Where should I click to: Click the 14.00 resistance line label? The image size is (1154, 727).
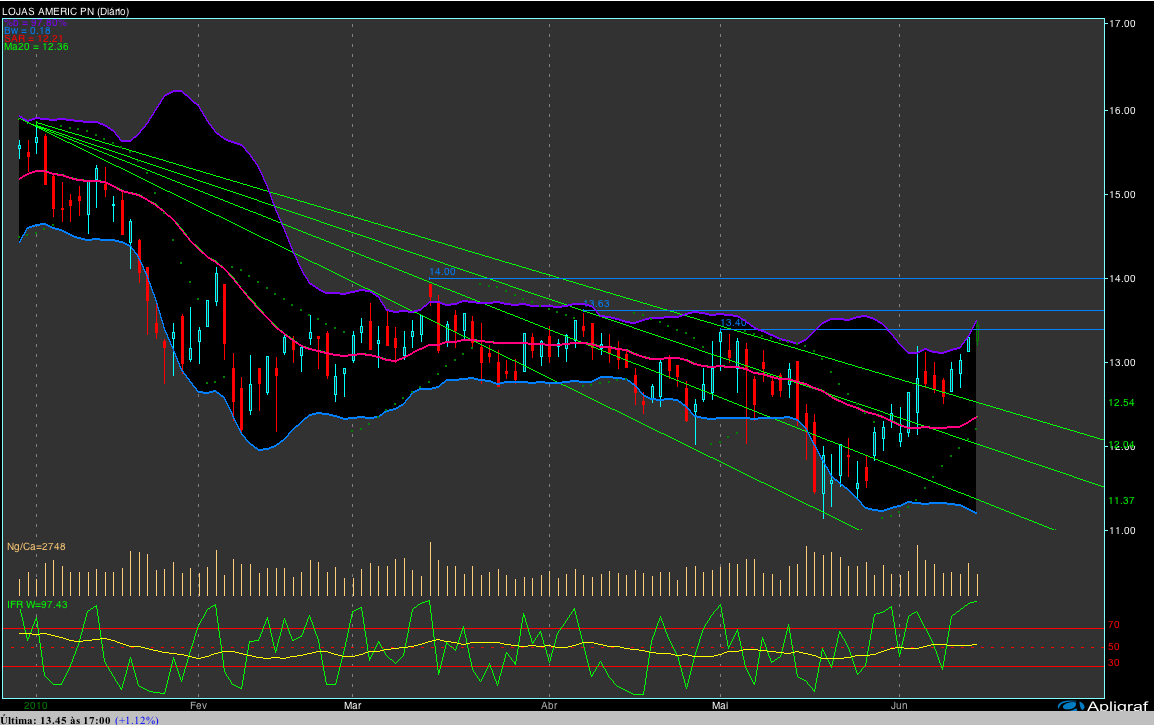pyautogui.click(x=442, y=272)
